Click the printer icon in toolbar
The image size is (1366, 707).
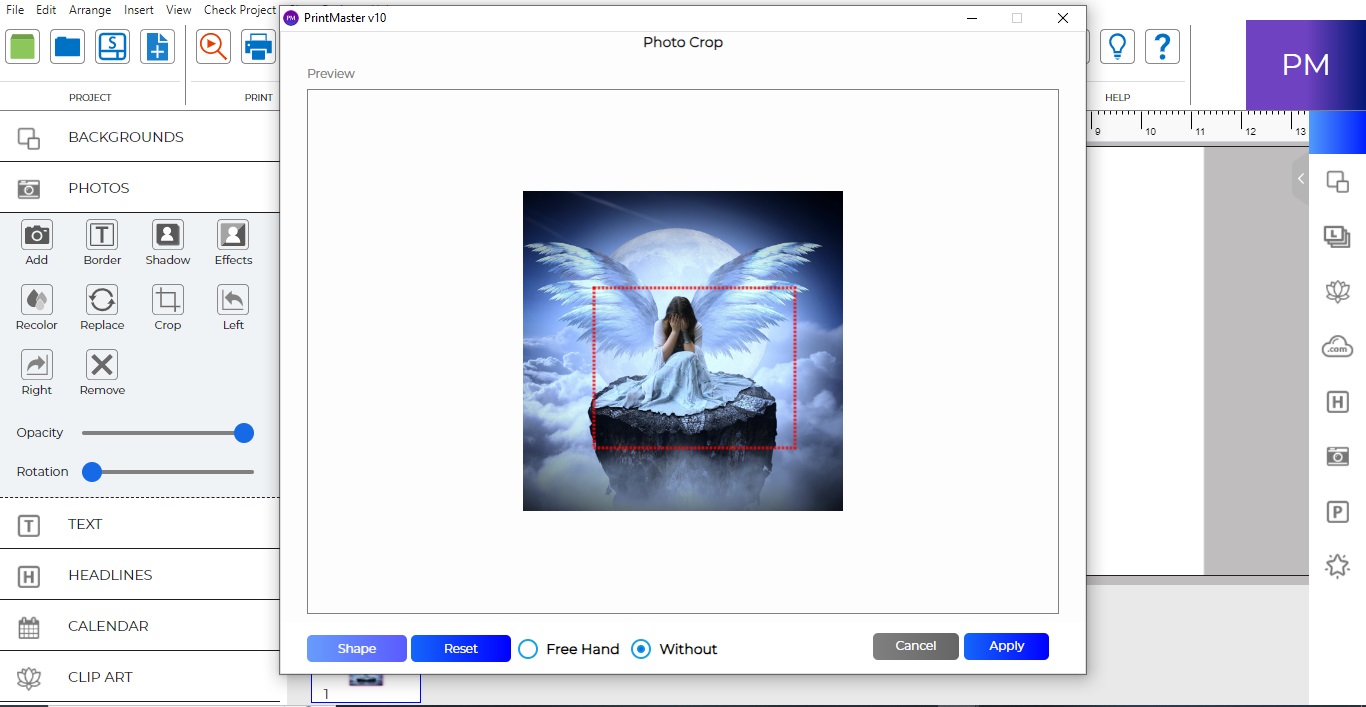[x=258, y=46]
